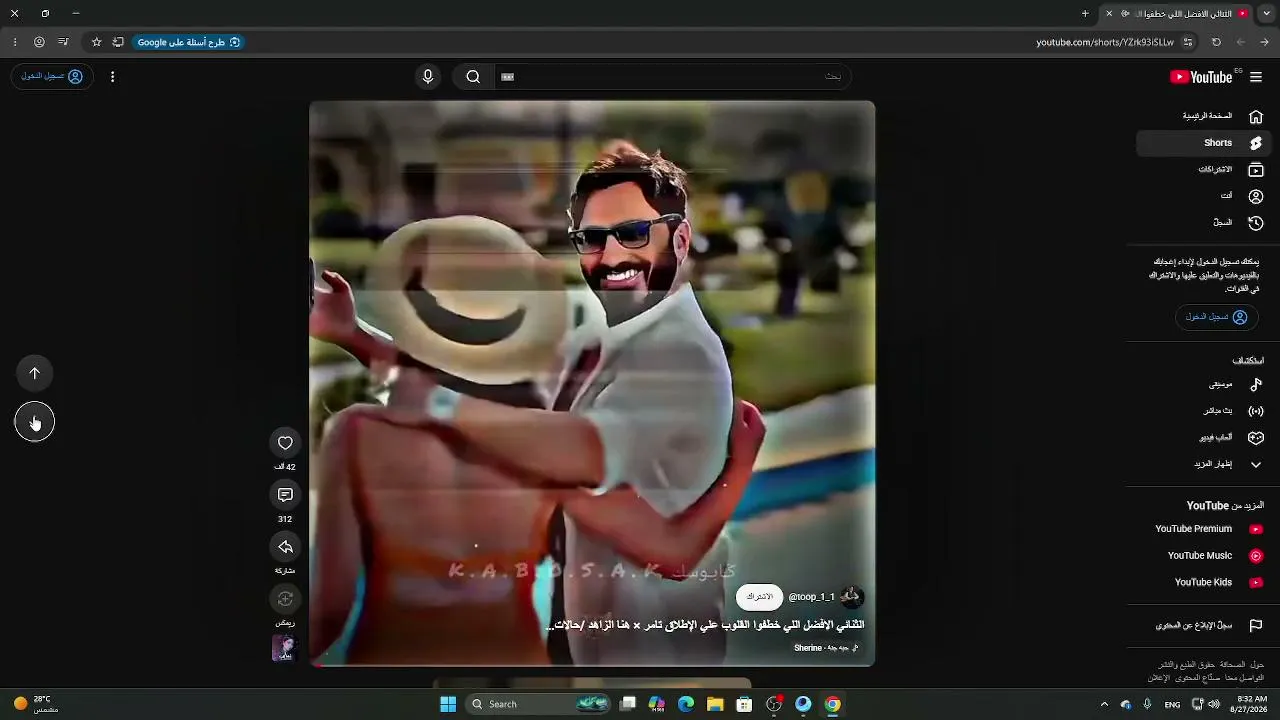Show hidden system tray icons

1104,704
